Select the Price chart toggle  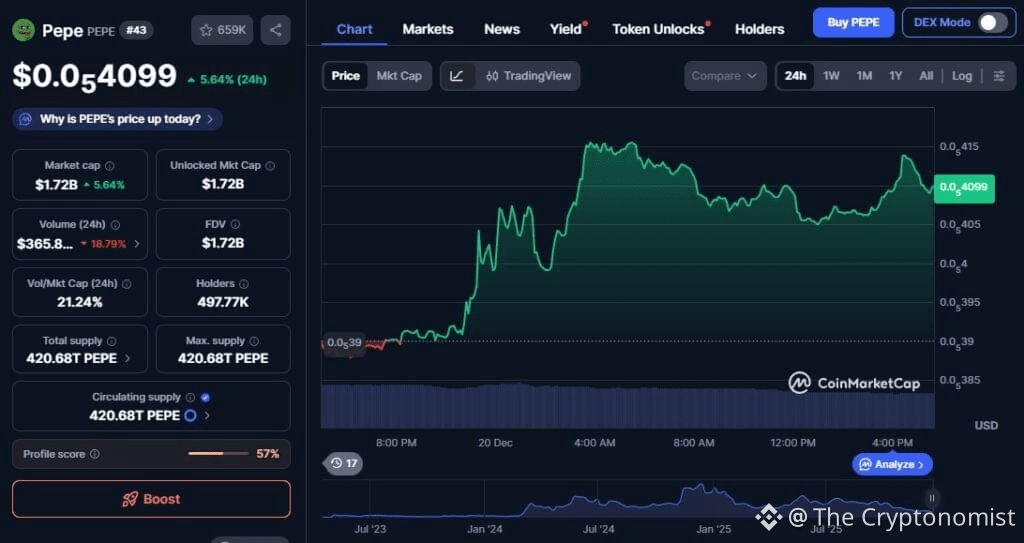pos(345,76)
